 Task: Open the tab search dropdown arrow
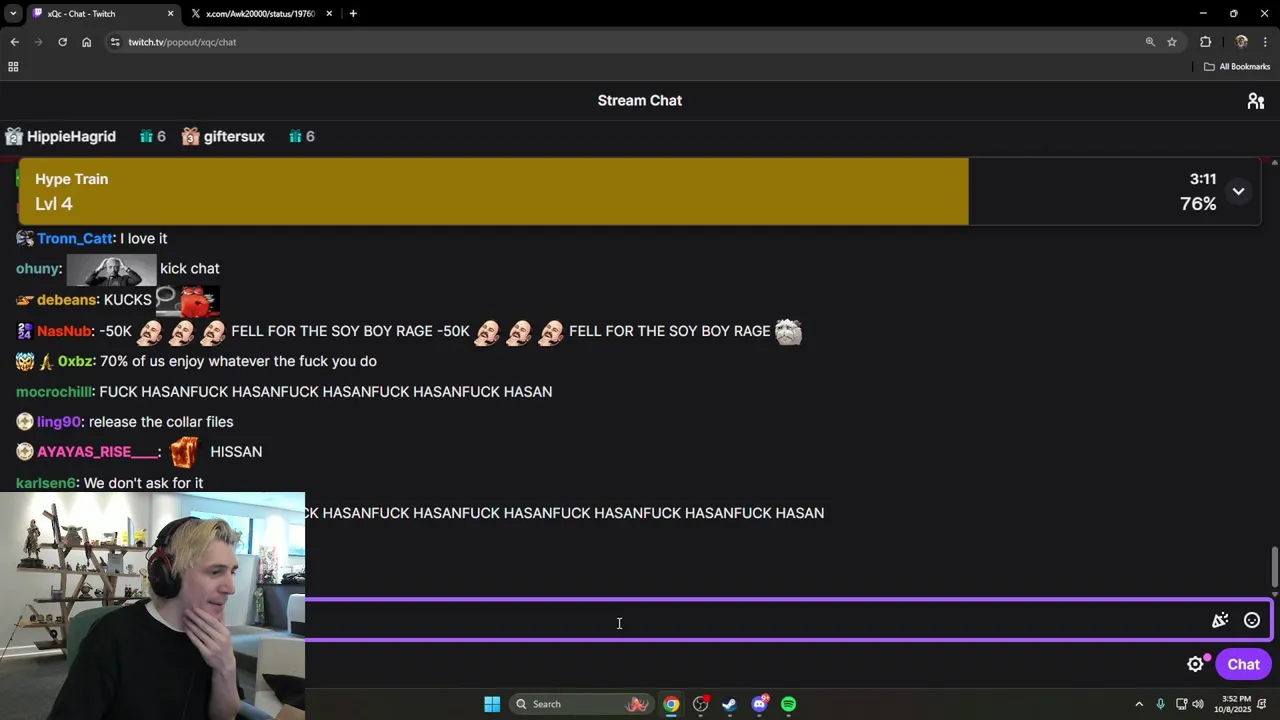(x=13, y=14)
